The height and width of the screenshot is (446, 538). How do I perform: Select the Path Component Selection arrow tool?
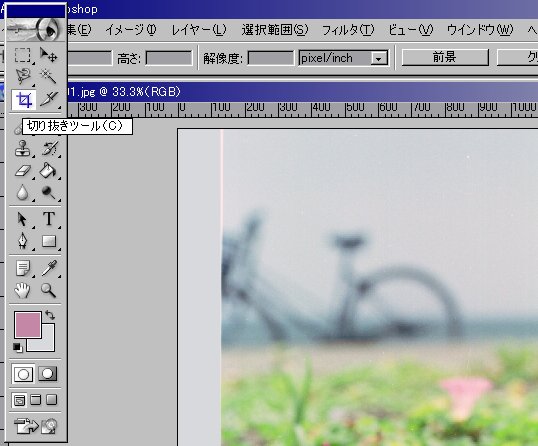(x=22, y=219)
